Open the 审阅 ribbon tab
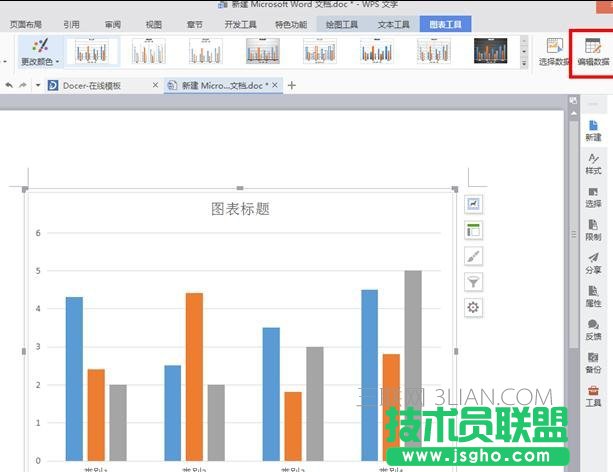Viewport: 613px width, 472px height. pyautogui.click(x=113, y=24)
